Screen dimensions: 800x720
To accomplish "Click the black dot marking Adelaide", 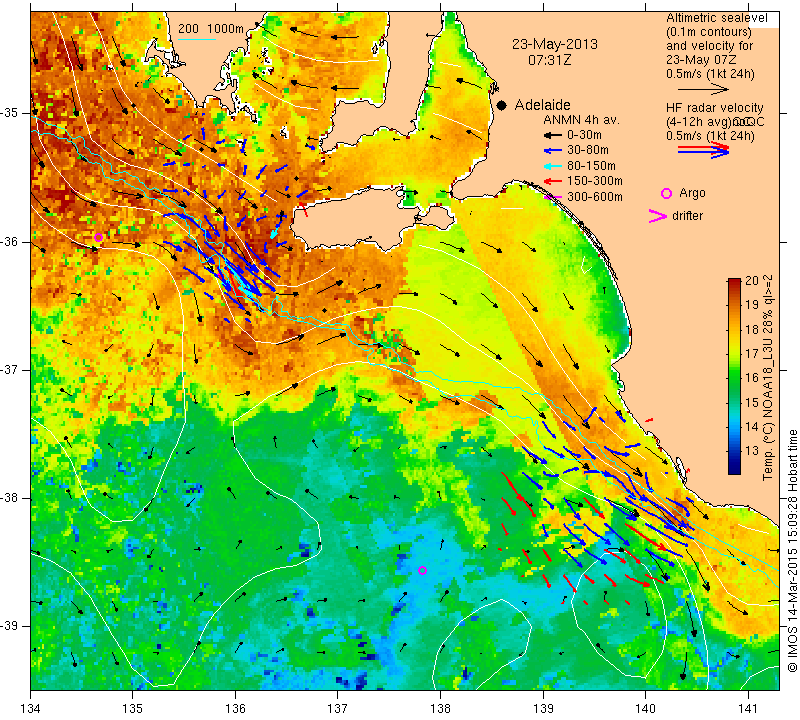I will point(502,105).
